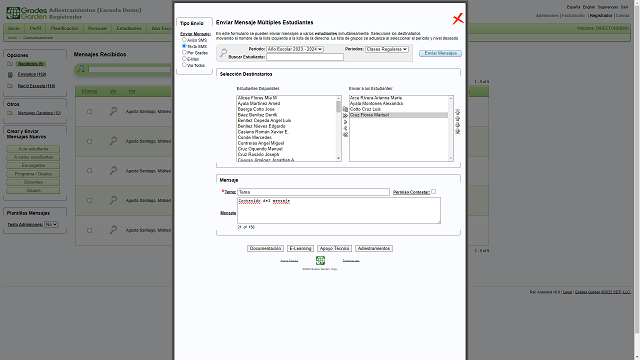This screenshot has height=360, width=640.
Task: Select the E-Mail radio option
Action: click(x=184, y=58)
